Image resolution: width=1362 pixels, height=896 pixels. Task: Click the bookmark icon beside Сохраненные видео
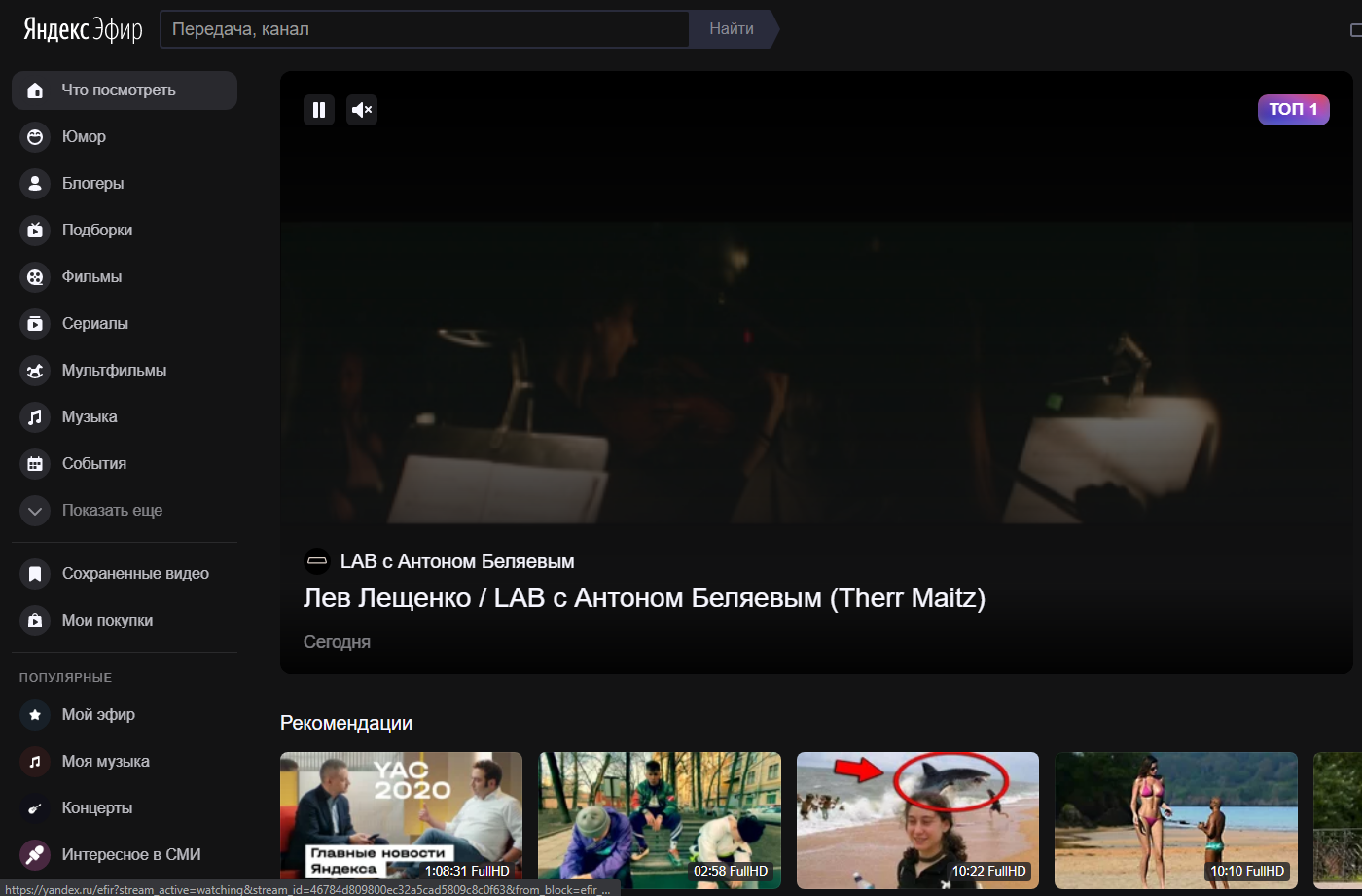coord(35,574)
